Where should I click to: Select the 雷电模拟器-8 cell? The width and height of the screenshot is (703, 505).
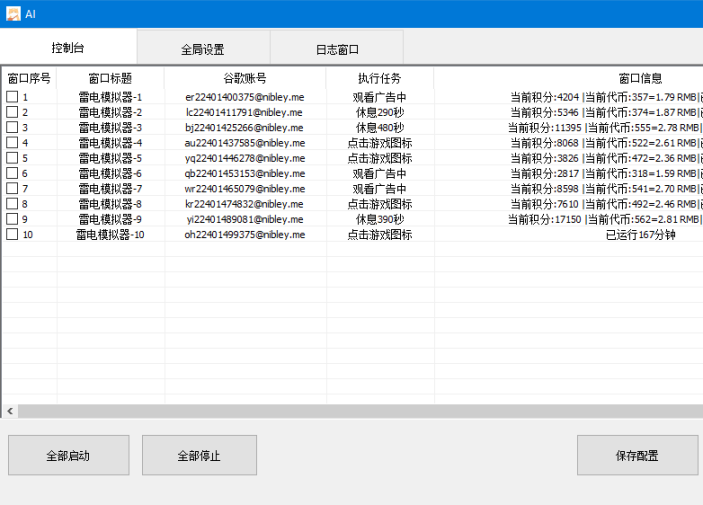tap(110, 204)
